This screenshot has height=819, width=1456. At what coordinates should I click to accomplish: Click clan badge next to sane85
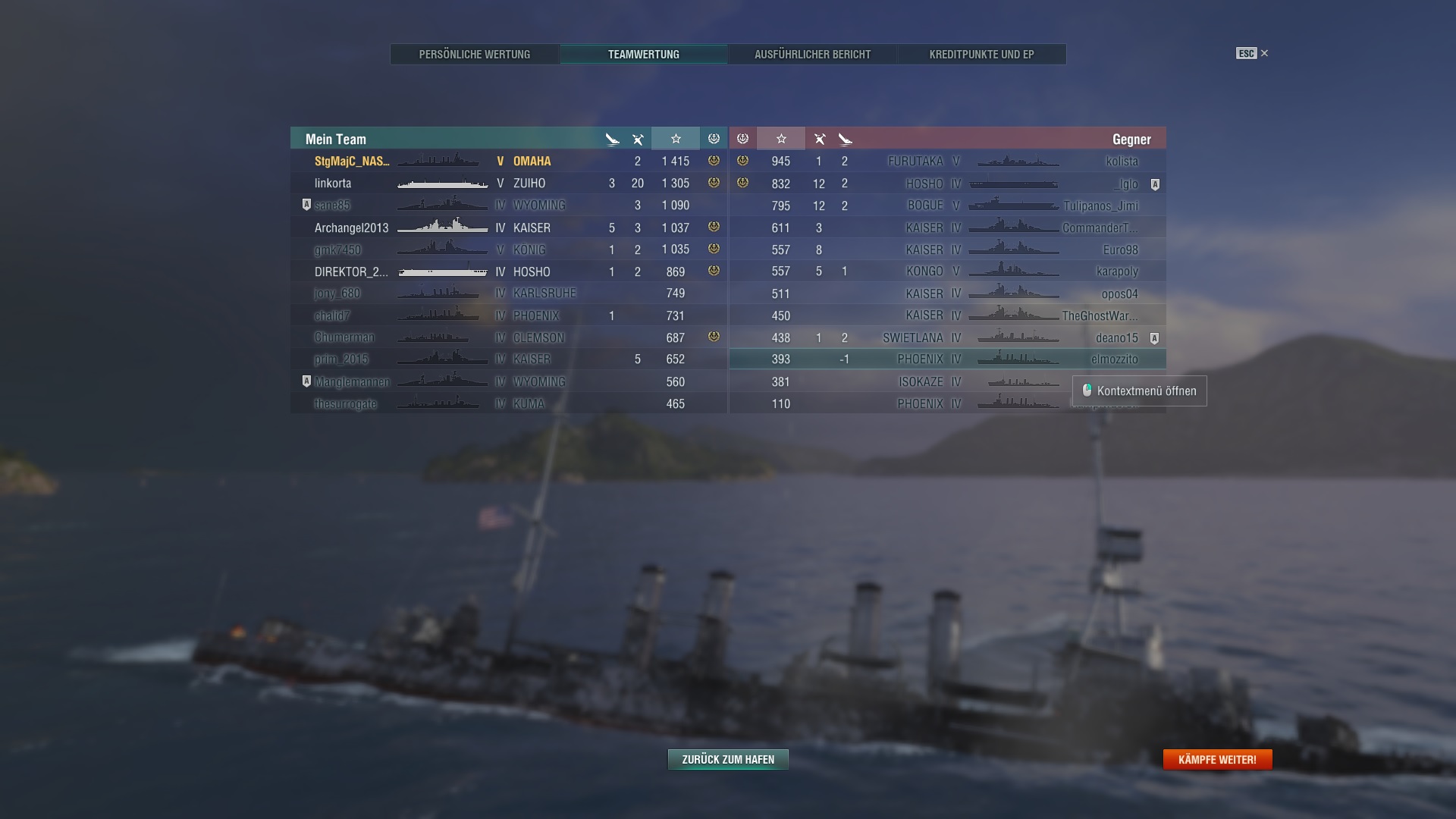[x=306, y=205]
